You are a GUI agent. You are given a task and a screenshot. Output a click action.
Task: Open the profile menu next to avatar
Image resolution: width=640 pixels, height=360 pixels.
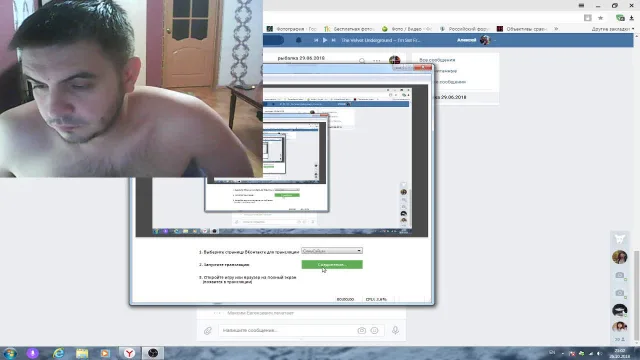coord(495,40)
